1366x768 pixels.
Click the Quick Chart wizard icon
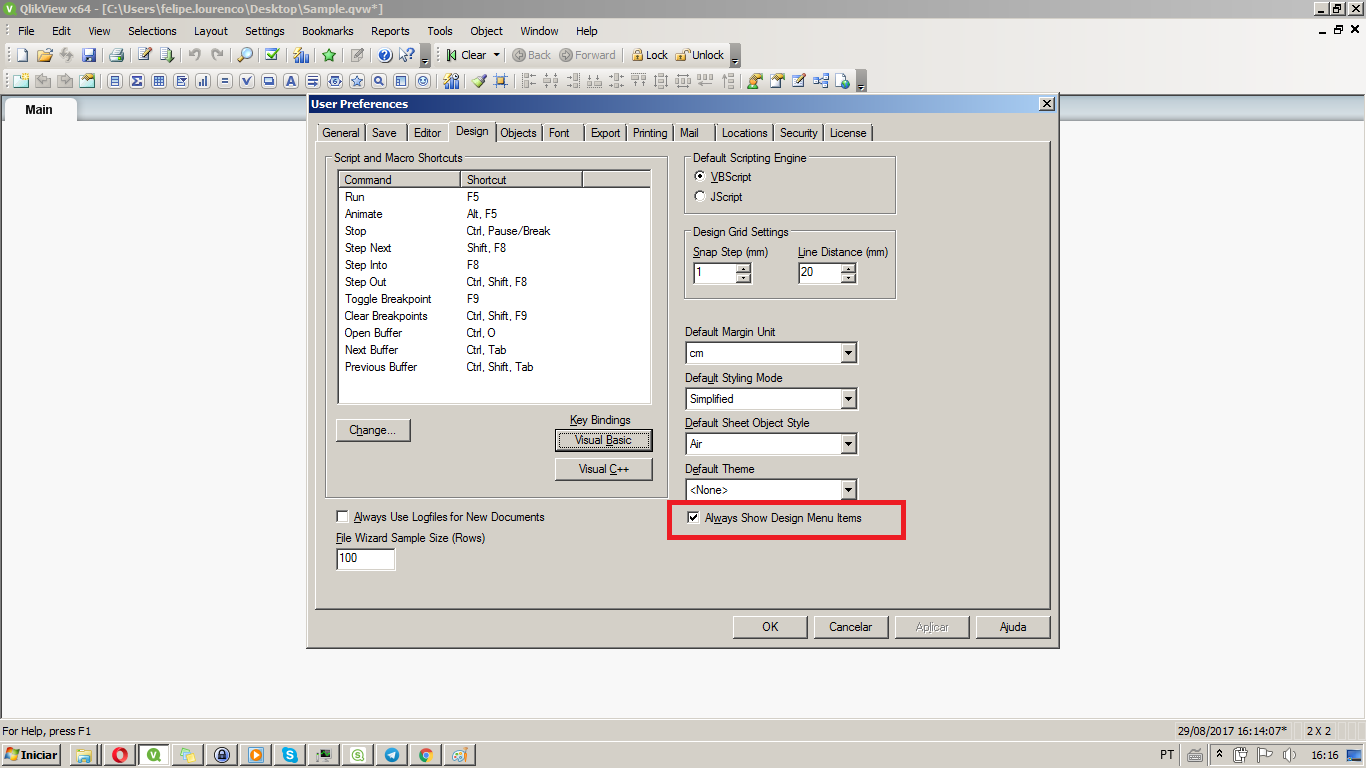(300, 55)
